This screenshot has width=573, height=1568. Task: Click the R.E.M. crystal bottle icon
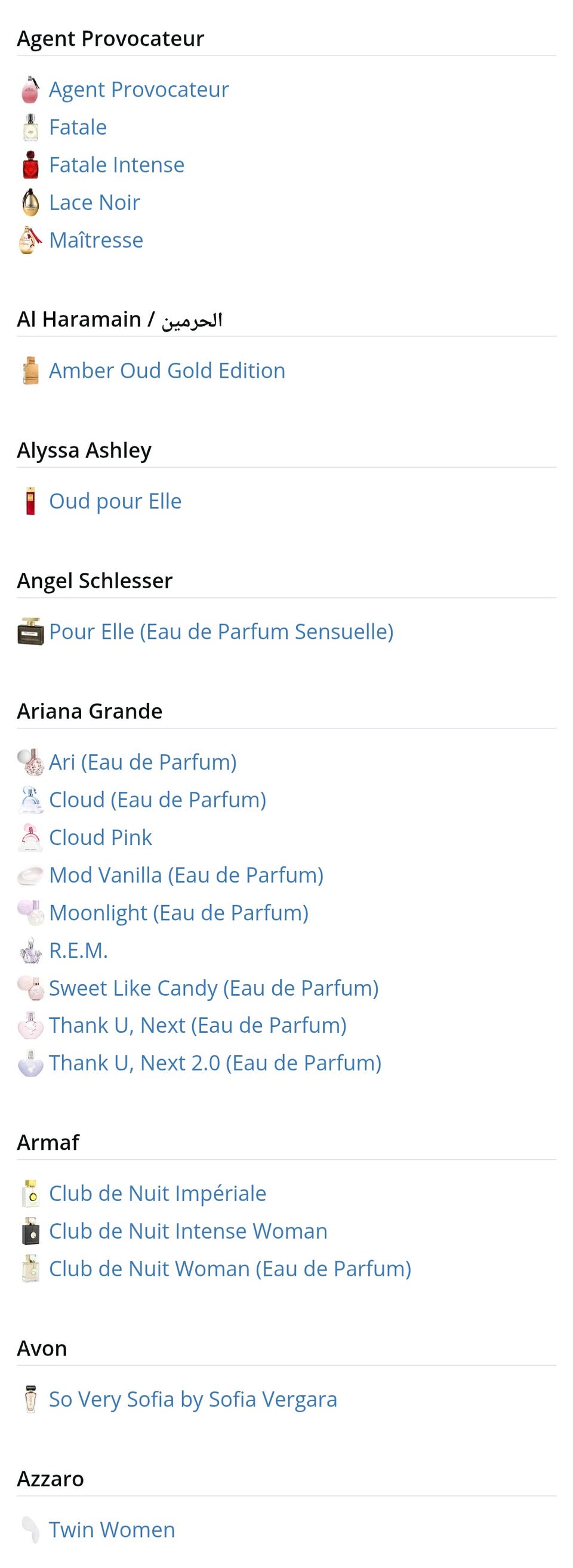point(30,950)
